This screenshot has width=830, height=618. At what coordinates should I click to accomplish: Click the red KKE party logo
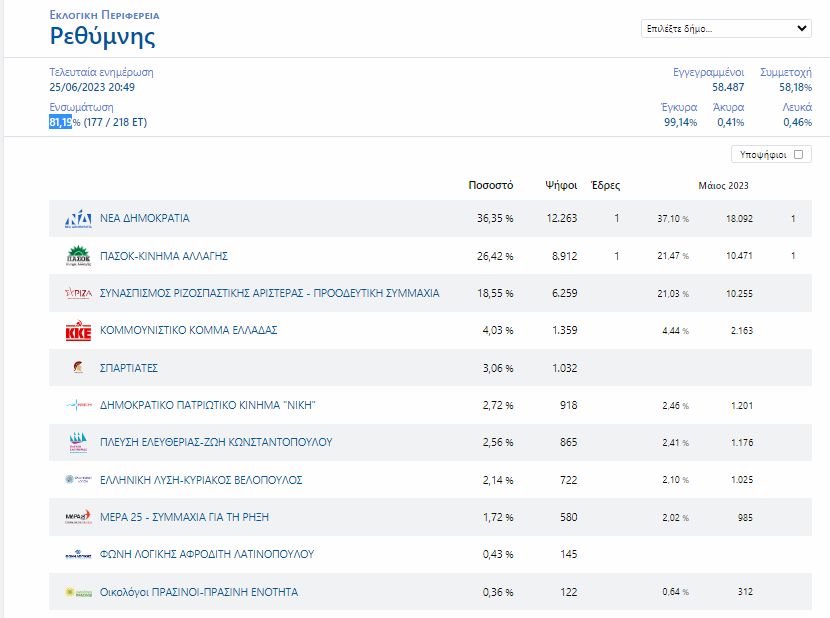(78, 330)
